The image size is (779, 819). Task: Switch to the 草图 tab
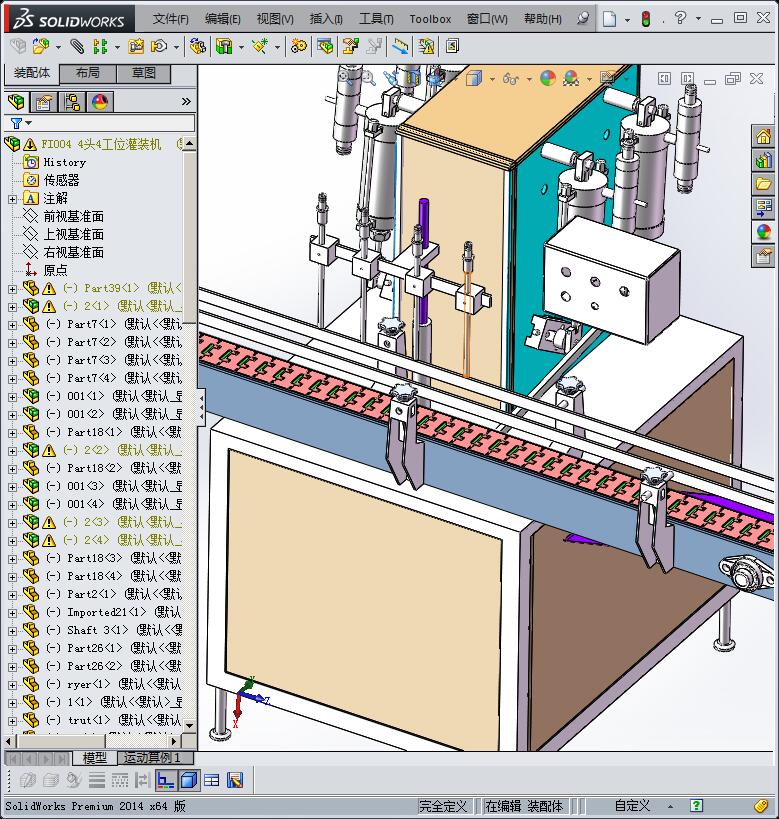coord(143,73)
